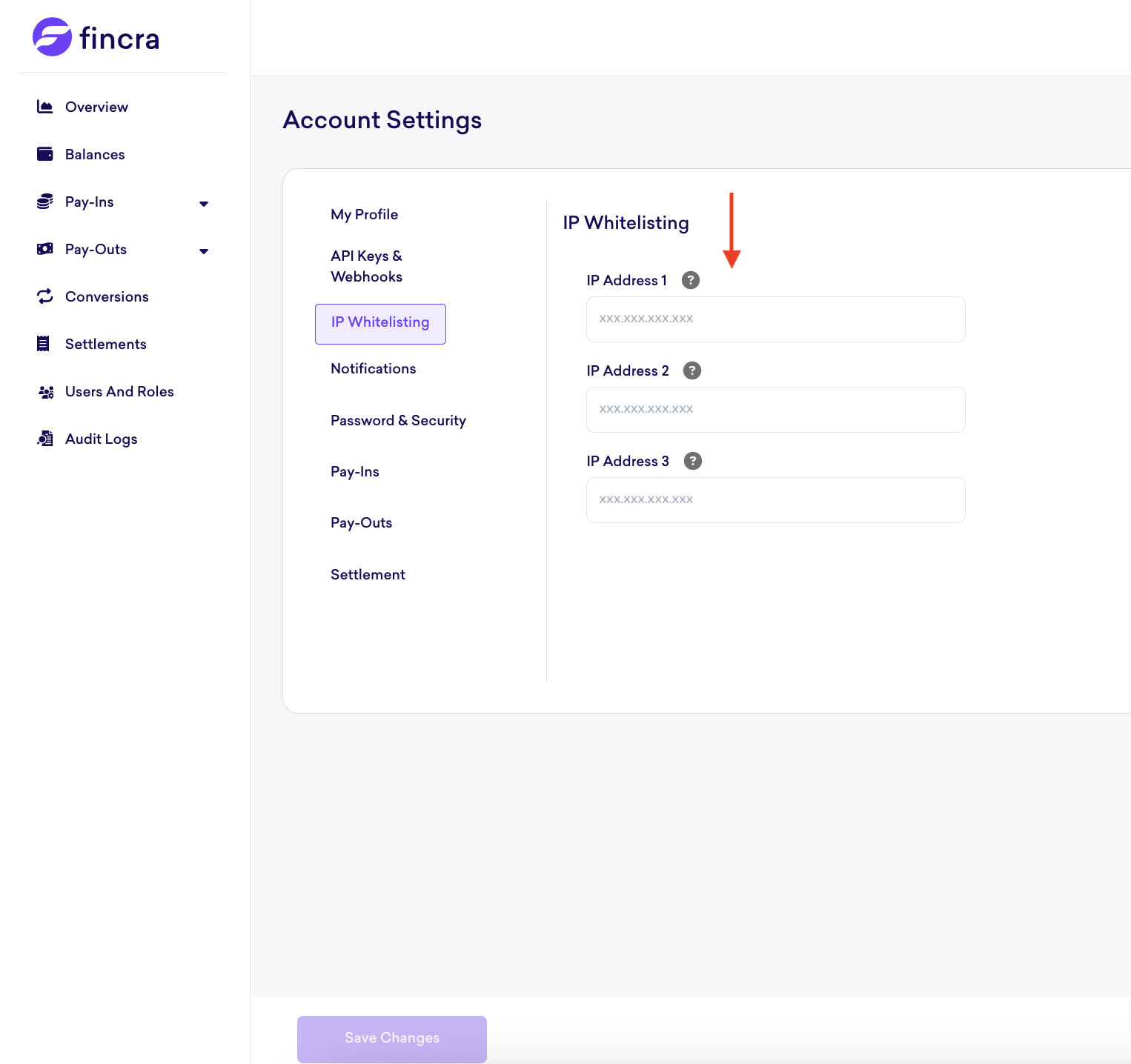The height and width of the screenshot is (1064, 1131).
Task: Go to the Settlement settings section
Action: 368,575
